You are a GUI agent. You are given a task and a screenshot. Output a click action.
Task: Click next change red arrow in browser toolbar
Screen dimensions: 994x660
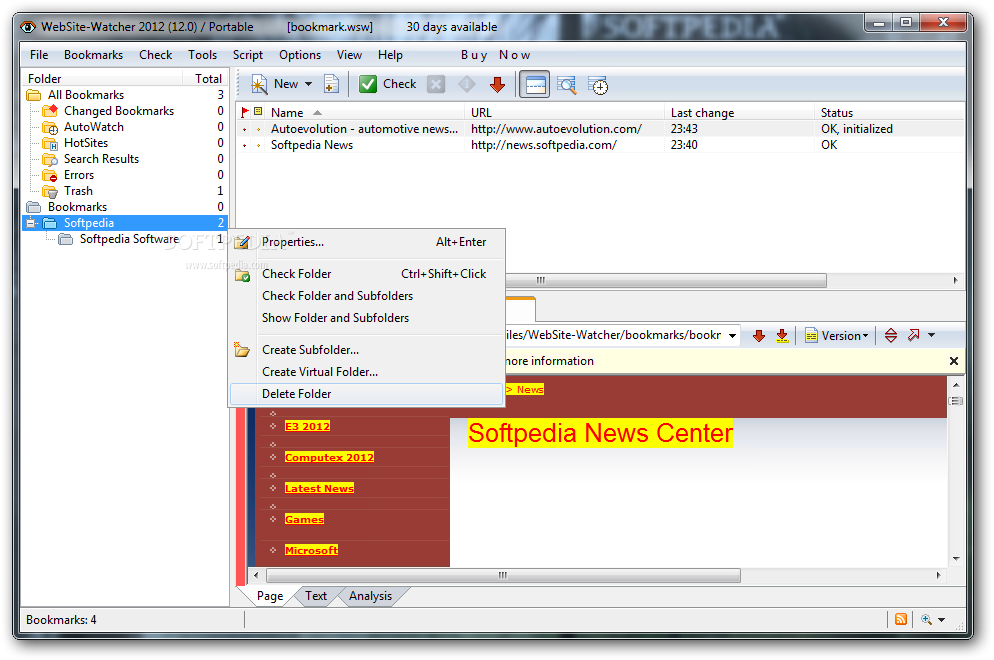tap(759, 336)
